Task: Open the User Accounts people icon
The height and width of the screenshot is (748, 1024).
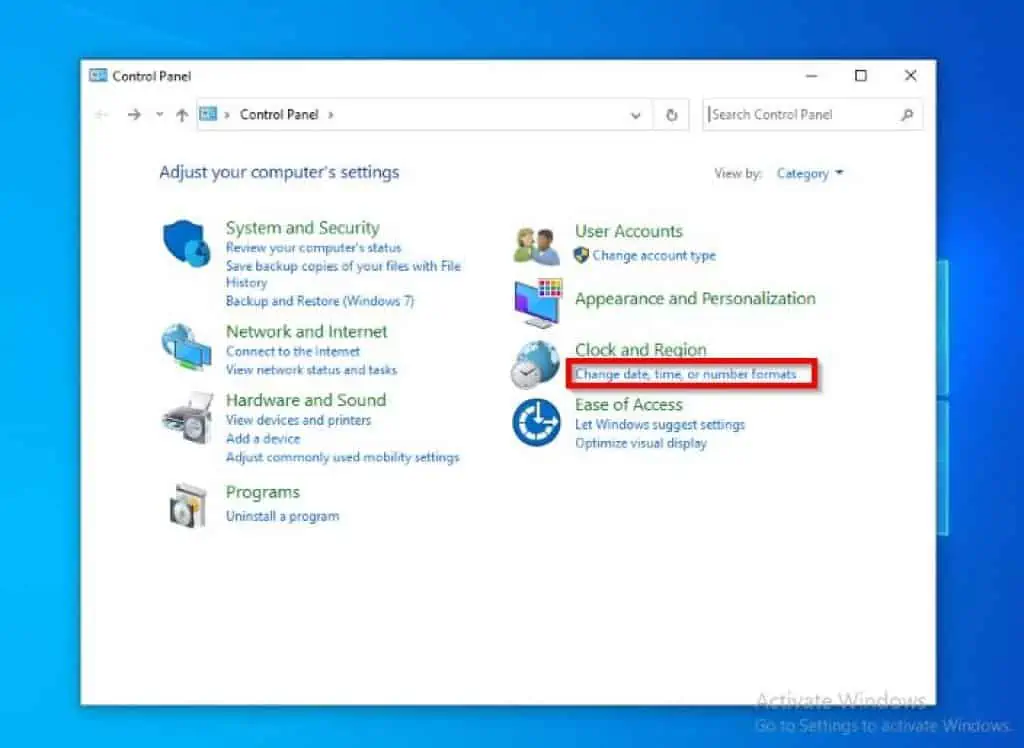Action: point(536,246)
